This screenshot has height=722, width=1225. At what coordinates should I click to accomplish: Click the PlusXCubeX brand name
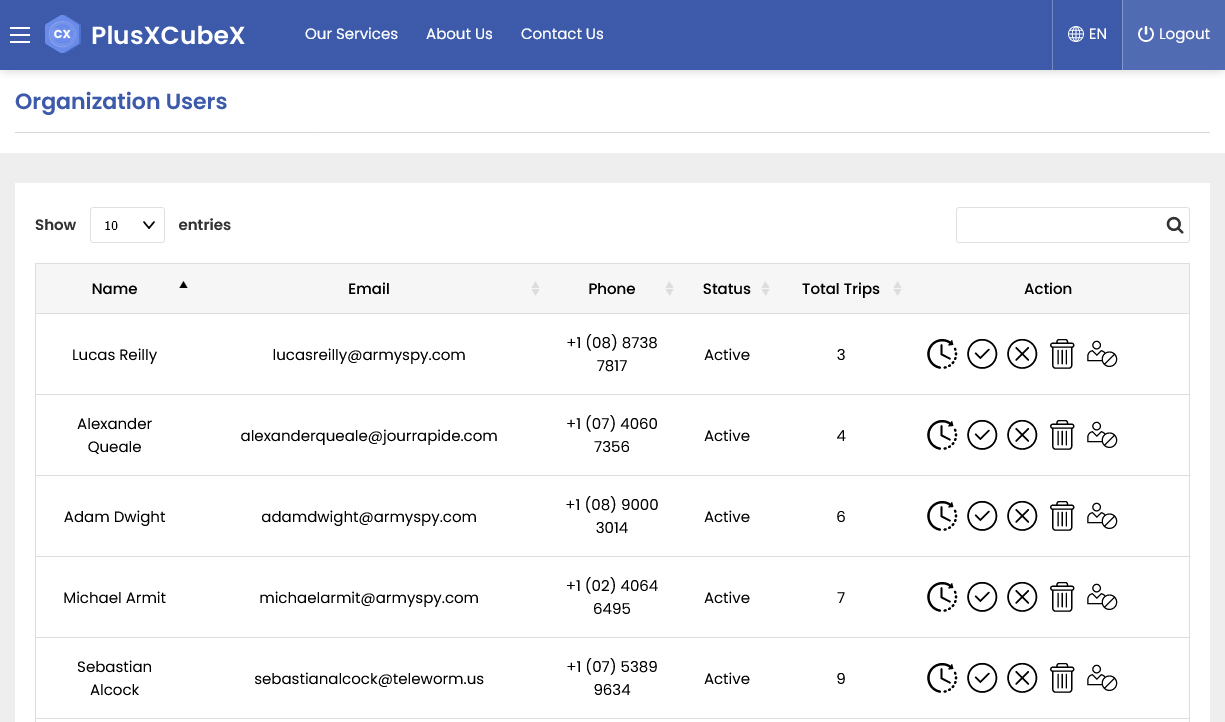[x=168, y=35]
